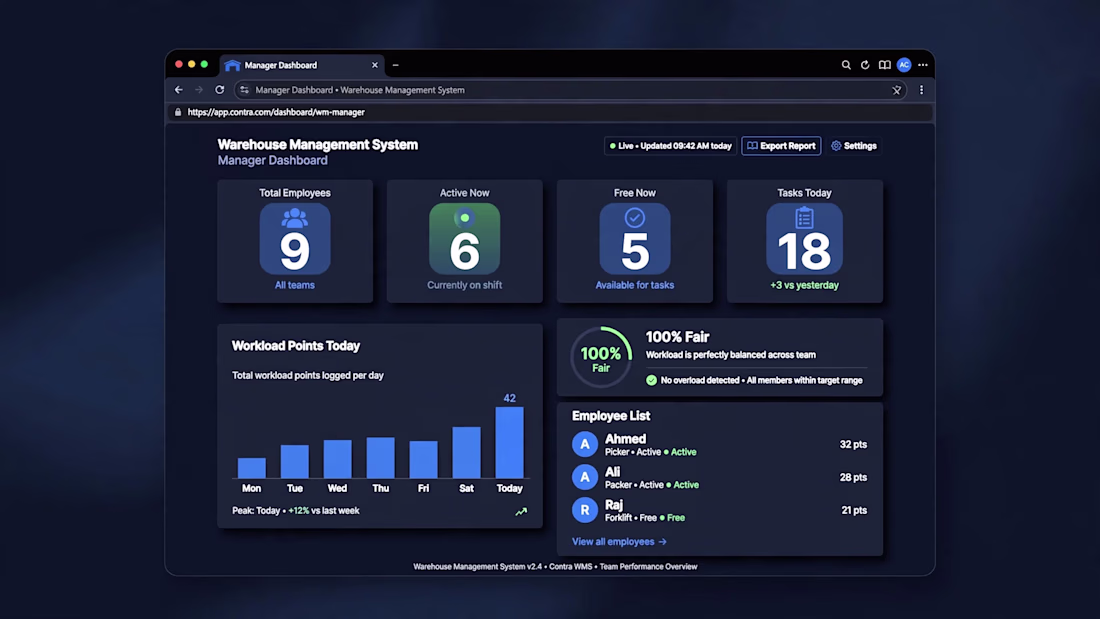Image resolution: width=1100 pixels, height=619 pixels.
Task: Click the green check icon beside No overload detected
Action: pyautogui.click(x=652, y=380)
